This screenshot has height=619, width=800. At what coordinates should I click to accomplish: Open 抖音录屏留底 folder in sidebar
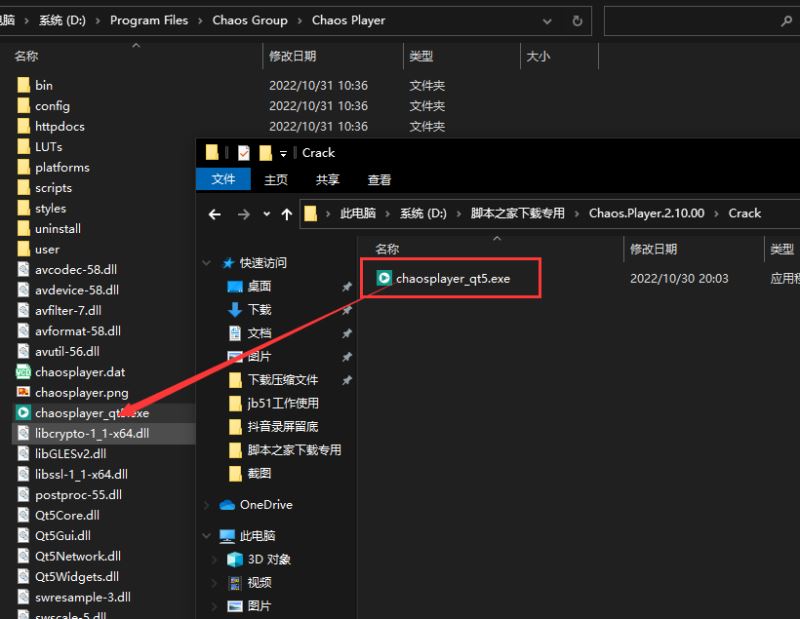[283, 427]
